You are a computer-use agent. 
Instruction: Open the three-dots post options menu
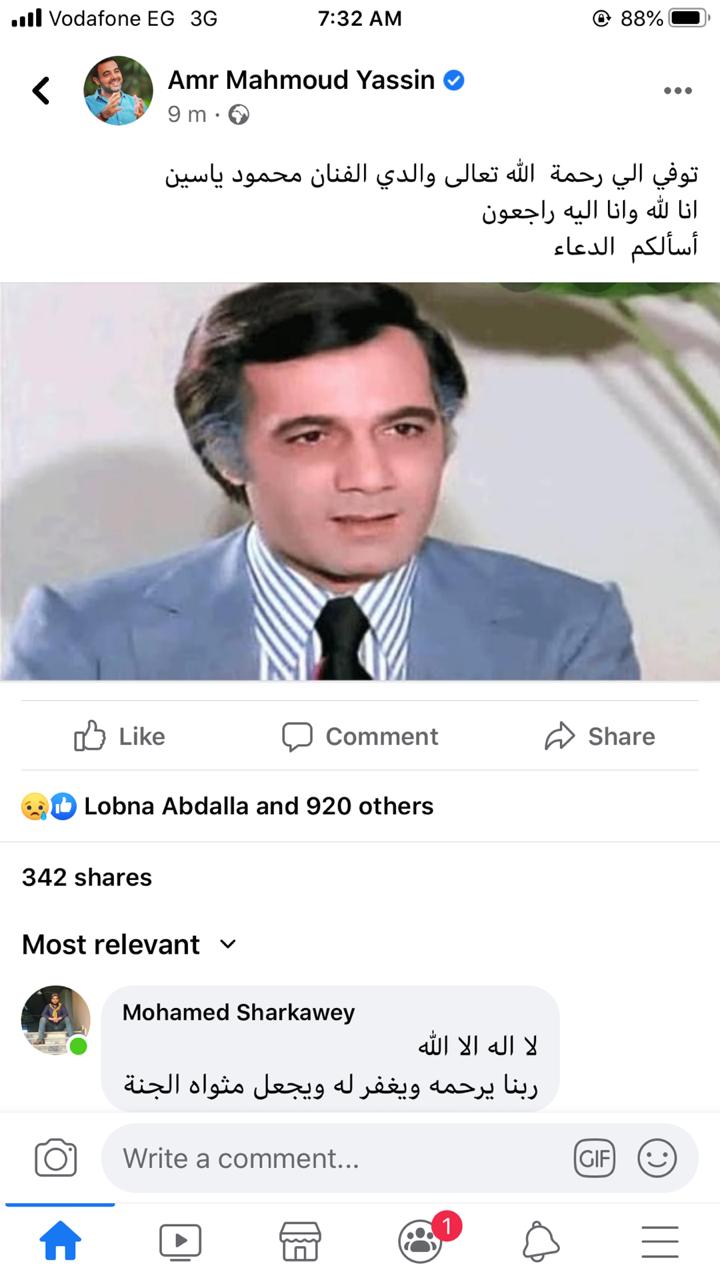click(x=677, y=91)
